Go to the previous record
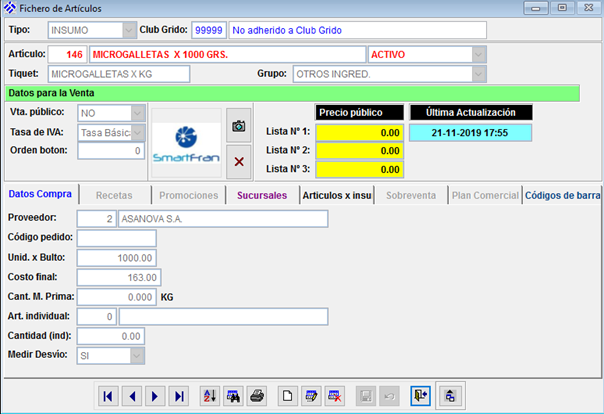Viewport: 604px width, 414px height. point(132,396)
